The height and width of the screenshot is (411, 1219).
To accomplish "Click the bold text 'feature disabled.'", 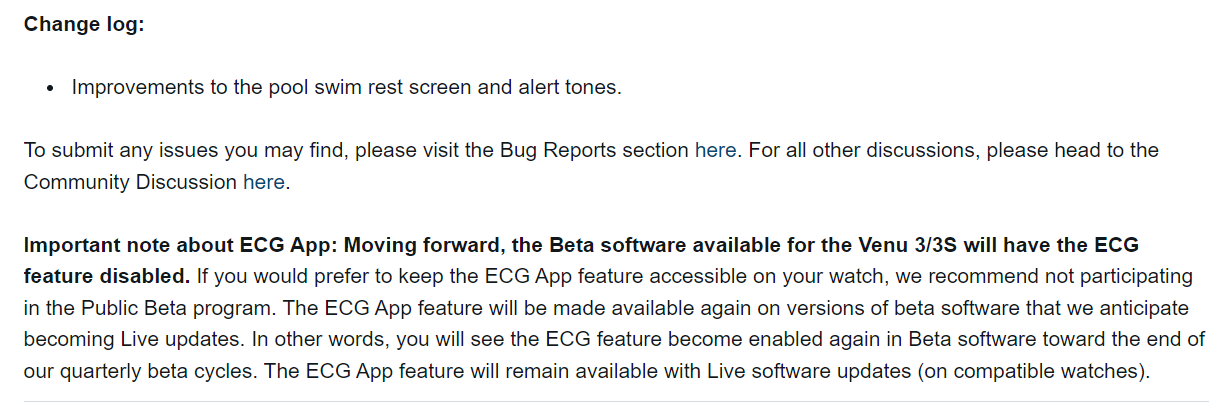I will click(107, 276).
